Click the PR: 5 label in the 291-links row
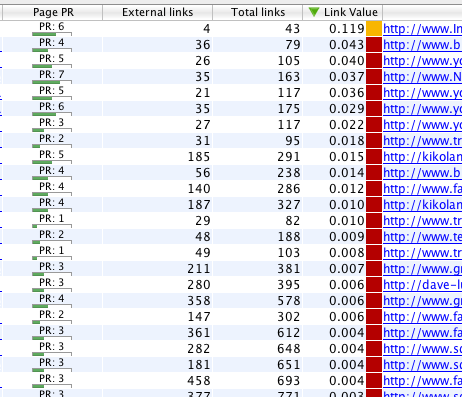 point(52,154)
